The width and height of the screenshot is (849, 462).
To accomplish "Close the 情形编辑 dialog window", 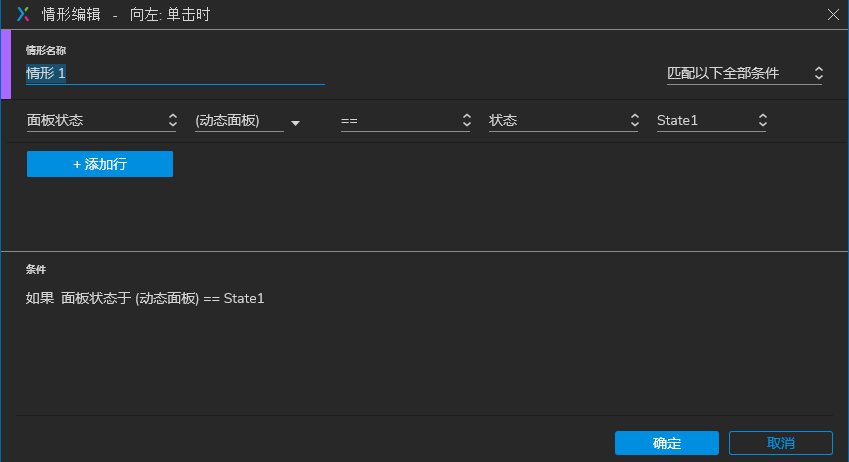I will (833, 15).
